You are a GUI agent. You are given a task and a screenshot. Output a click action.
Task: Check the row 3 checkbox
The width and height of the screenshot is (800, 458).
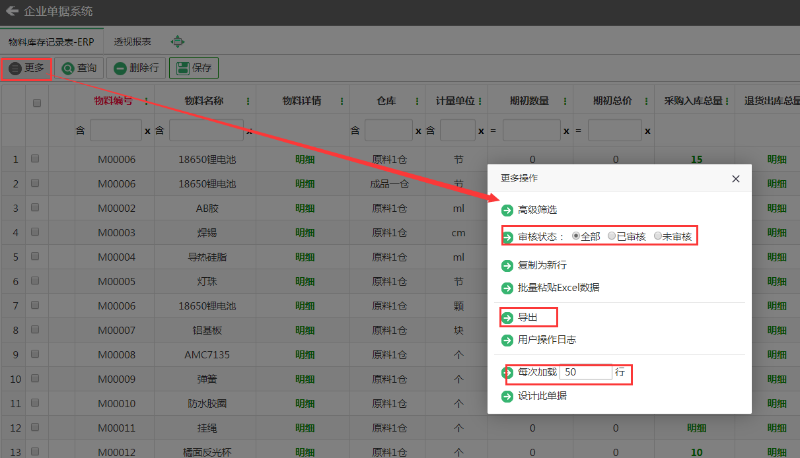[x=35, y=208]
